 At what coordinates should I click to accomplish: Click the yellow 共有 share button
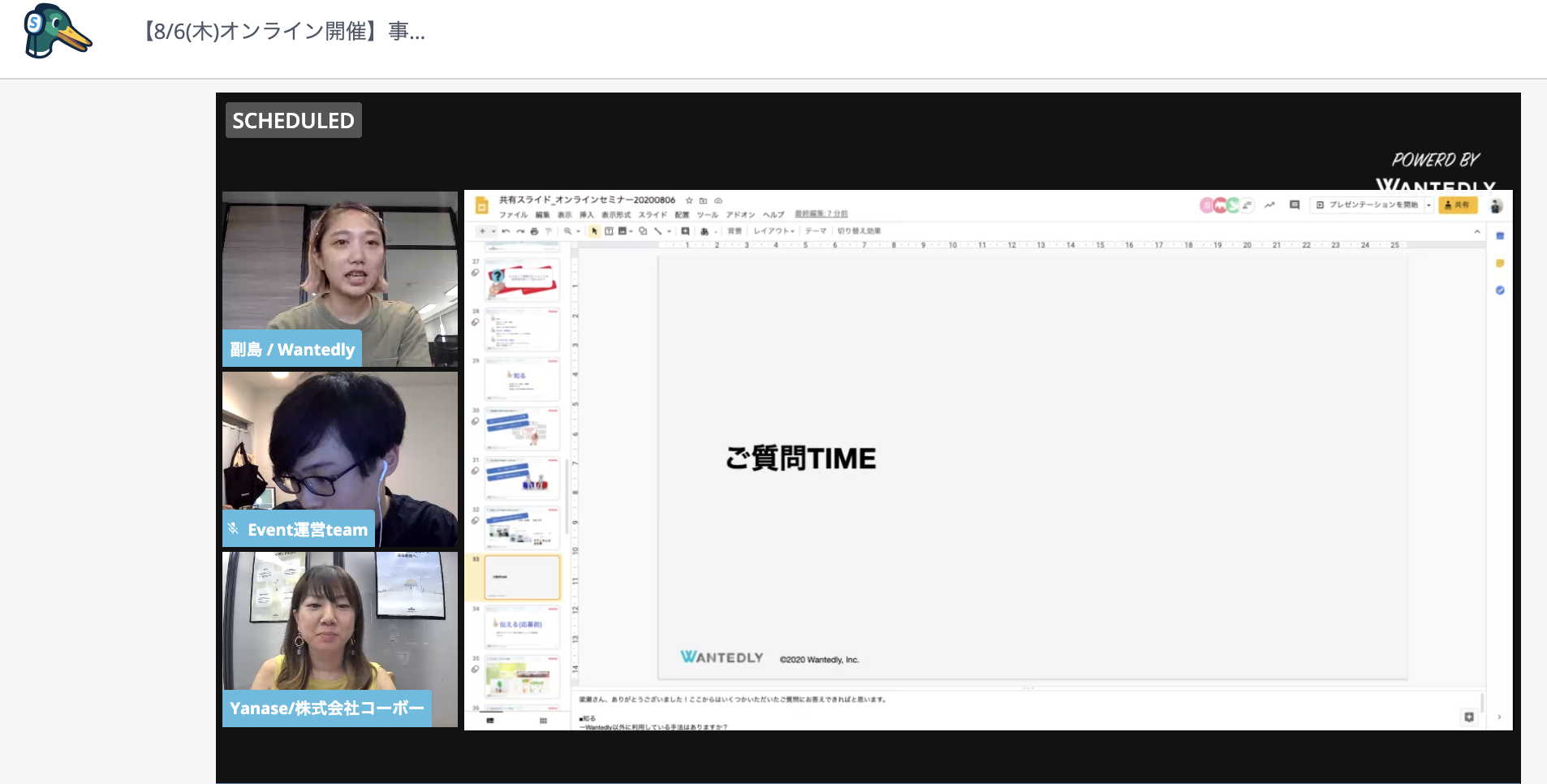(x=1458, y=205)
